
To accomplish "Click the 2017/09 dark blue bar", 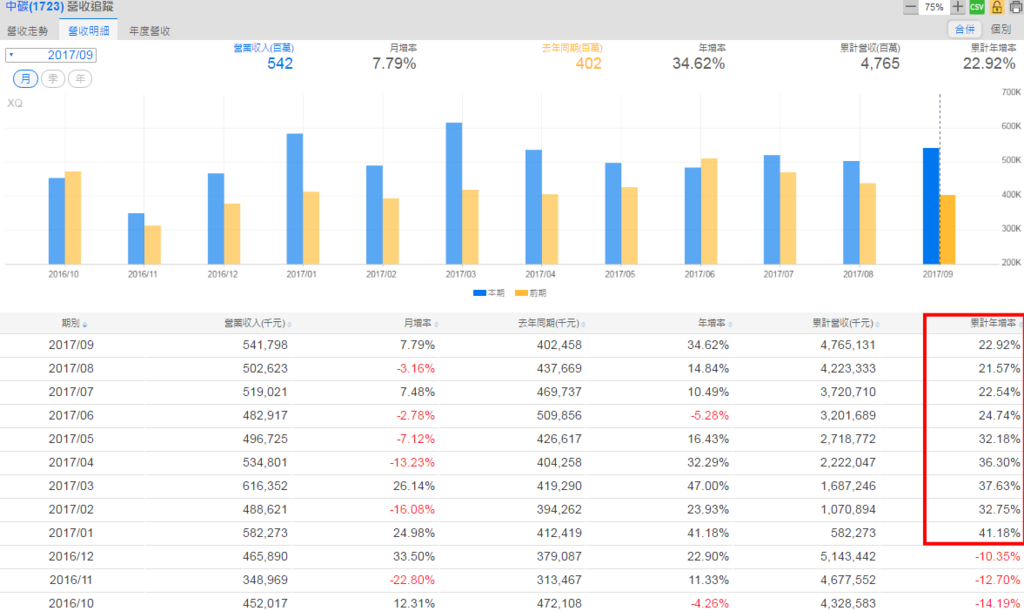I will pos(931,206).
